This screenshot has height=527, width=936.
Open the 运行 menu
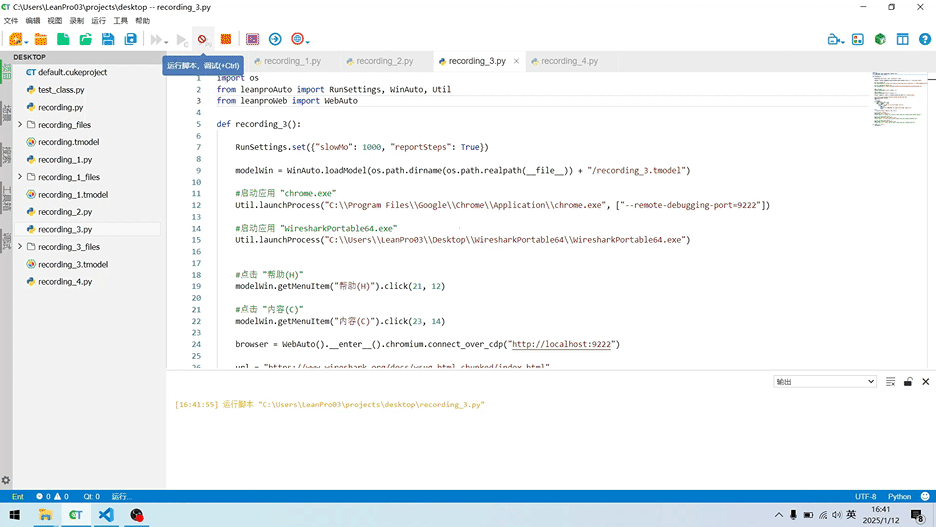pos(98,21)
